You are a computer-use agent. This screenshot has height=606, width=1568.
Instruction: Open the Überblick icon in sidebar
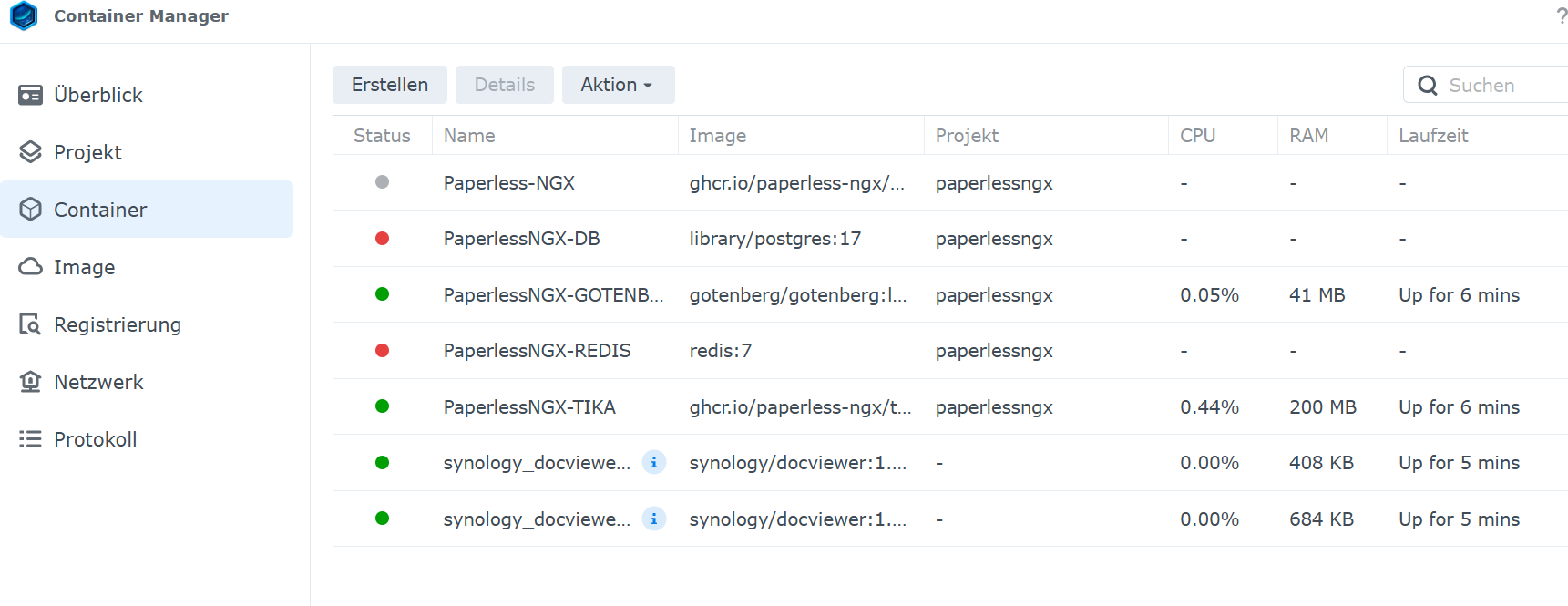(30, 95)
